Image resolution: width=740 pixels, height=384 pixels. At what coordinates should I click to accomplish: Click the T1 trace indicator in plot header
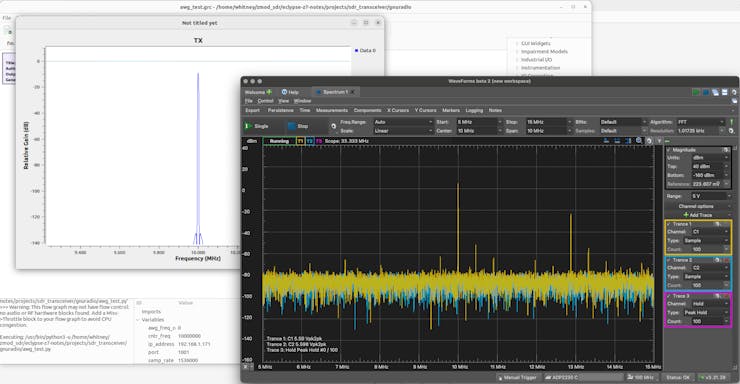300,141
